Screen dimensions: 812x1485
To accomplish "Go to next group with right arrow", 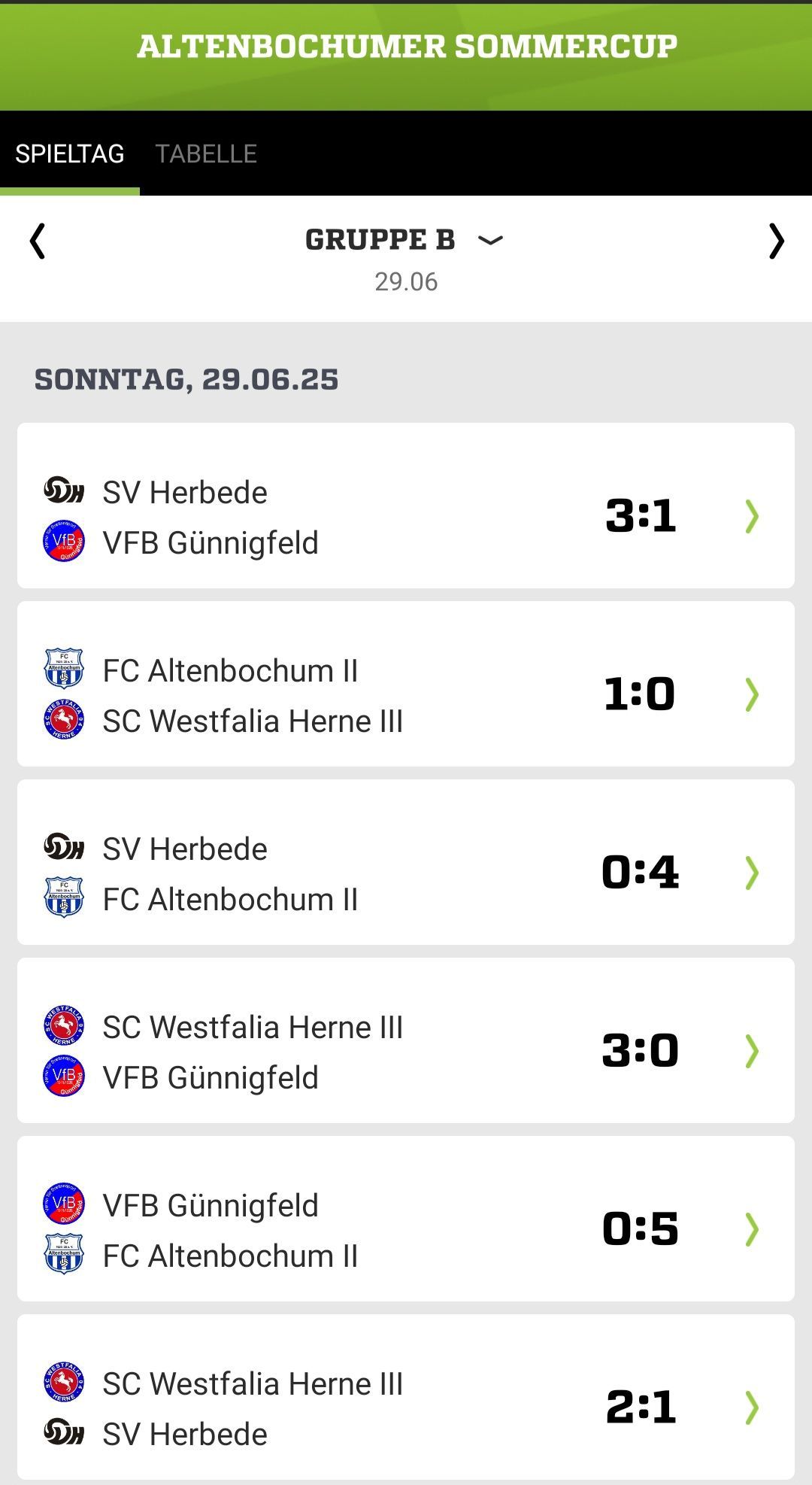I will point(776,241).
